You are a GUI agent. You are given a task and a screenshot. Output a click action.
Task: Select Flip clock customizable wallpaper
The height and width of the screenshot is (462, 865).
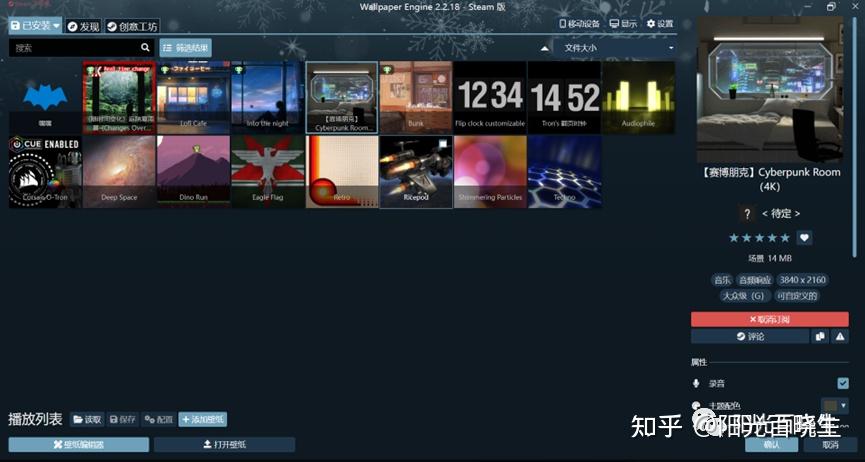[490, 97]
